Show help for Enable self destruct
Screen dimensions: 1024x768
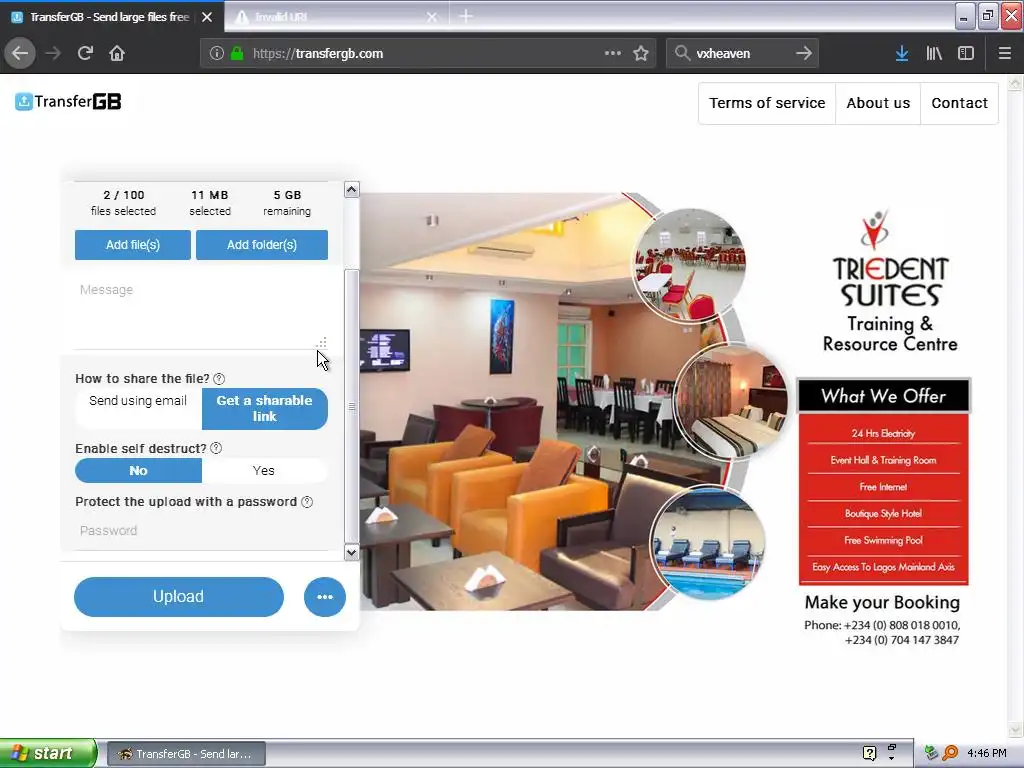216,448
